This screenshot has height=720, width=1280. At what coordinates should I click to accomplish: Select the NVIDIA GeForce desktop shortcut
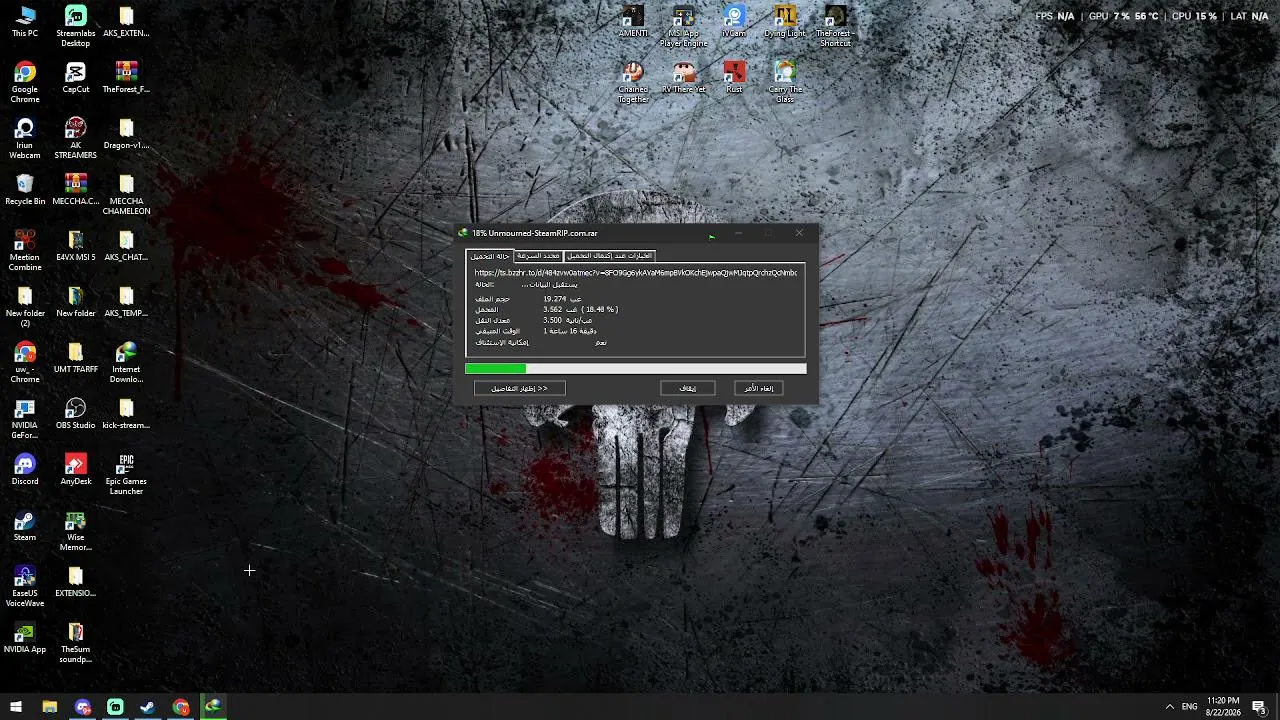(x=25, y=419)
